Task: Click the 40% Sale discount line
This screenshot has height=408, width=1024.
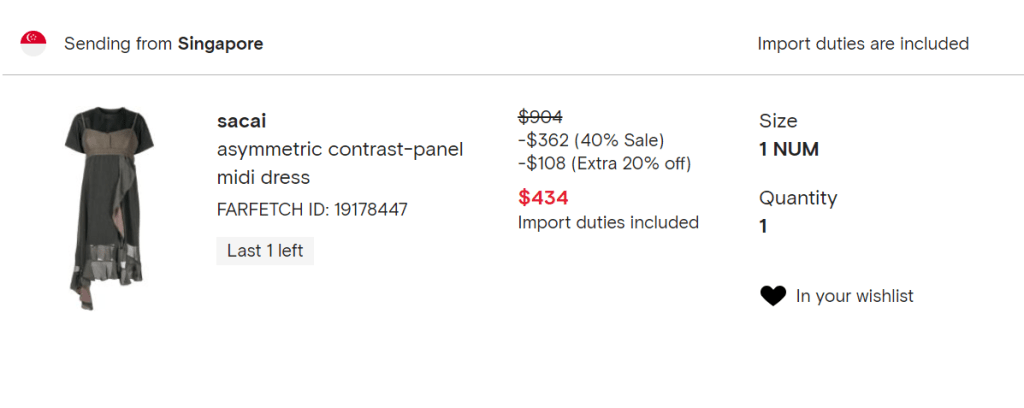Action: point(591,139)
